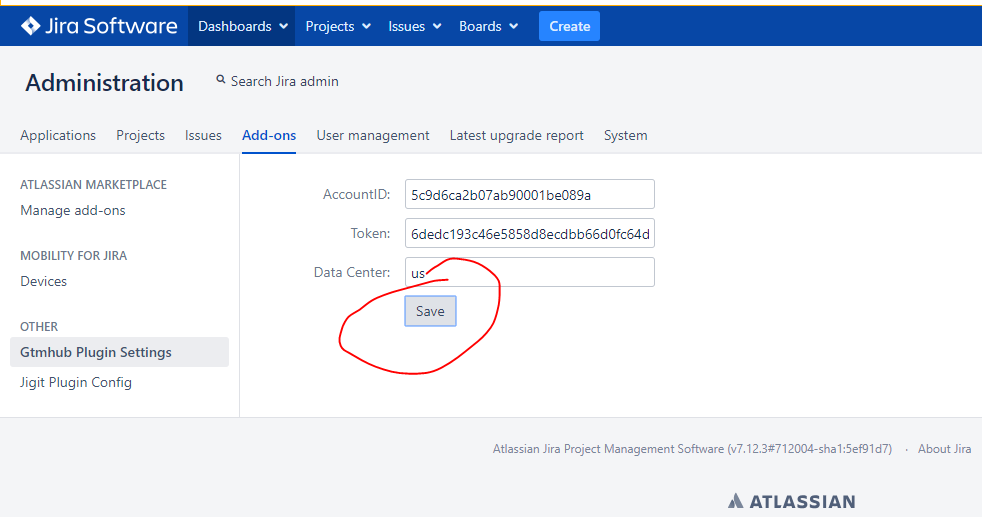Select Gtmhub Plugin Settings in sidebar

point(119,352)
